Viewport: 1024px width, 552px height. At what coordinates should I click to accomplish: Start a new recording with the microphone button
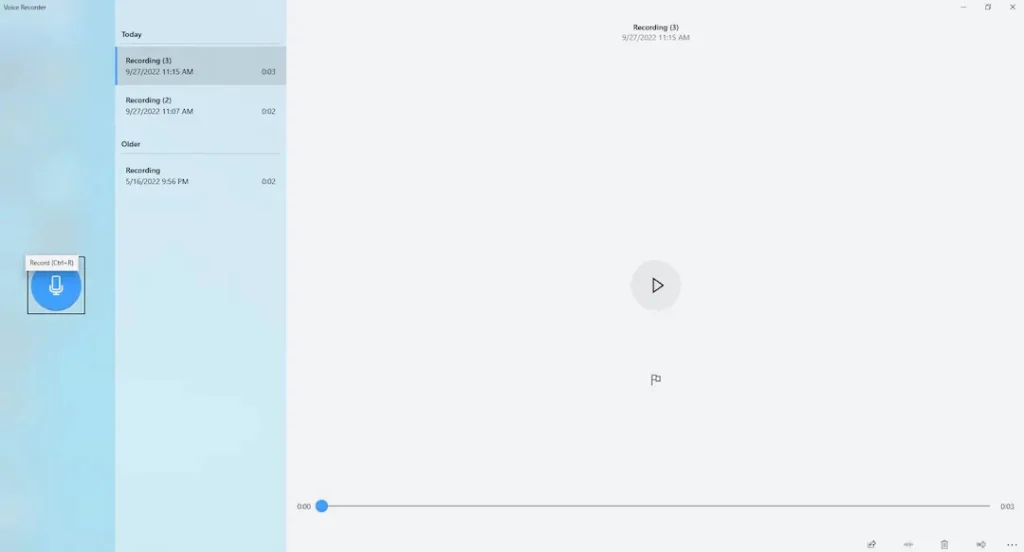(x=56, y=286)
